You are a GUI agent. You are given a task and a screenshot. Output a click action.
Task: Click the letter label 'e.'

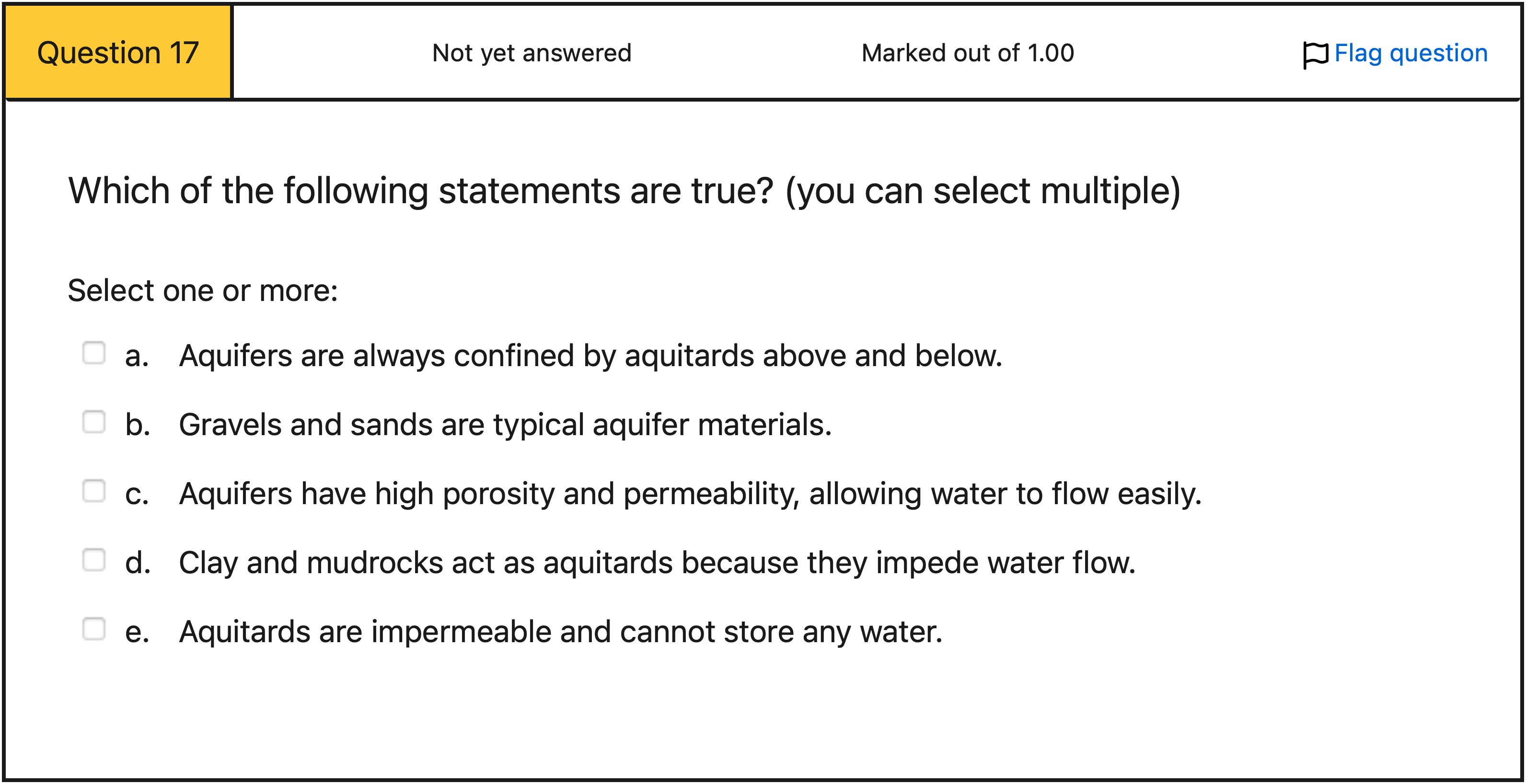click(137, 632)
